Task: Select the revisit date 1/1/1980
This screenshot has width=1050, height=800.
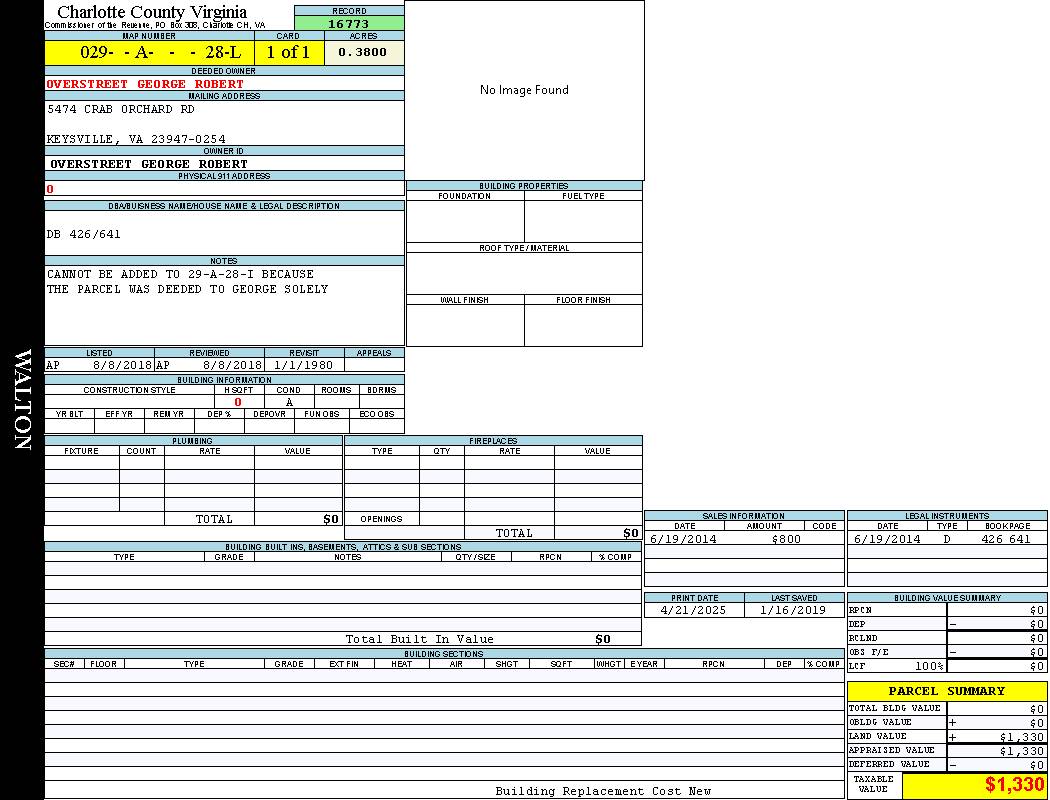Action: point(304,366)
